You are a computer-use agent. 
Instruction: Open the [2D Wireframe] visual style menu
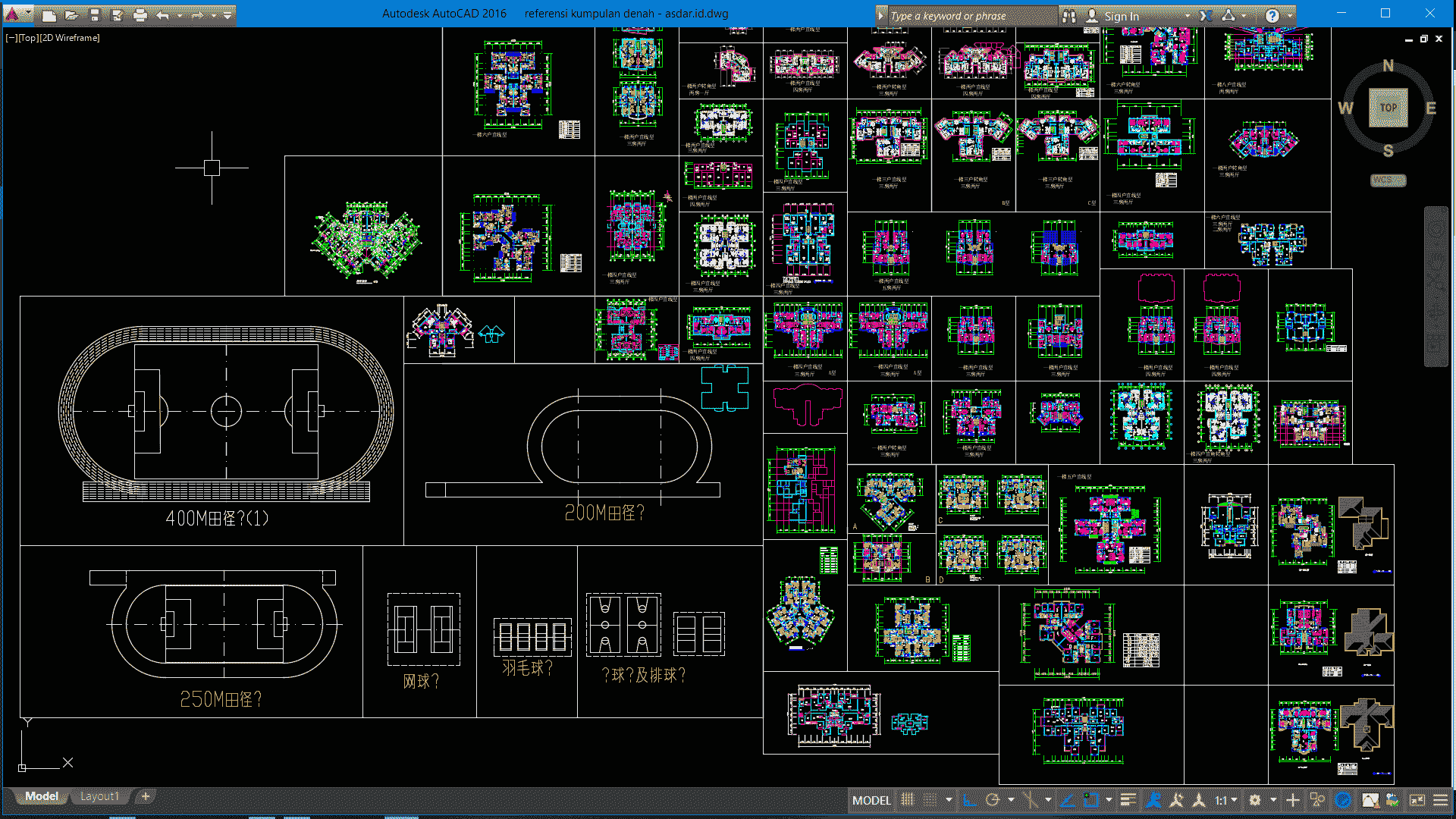[x=69, y=38]
